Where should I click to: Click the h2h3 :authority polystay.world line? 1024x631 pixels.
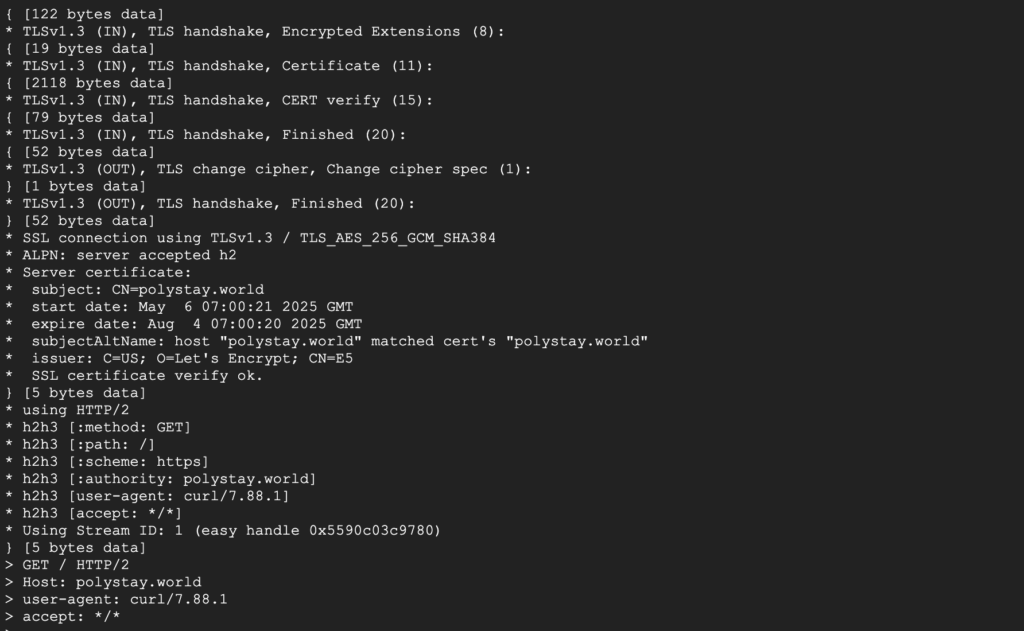(x=160, y=479)
